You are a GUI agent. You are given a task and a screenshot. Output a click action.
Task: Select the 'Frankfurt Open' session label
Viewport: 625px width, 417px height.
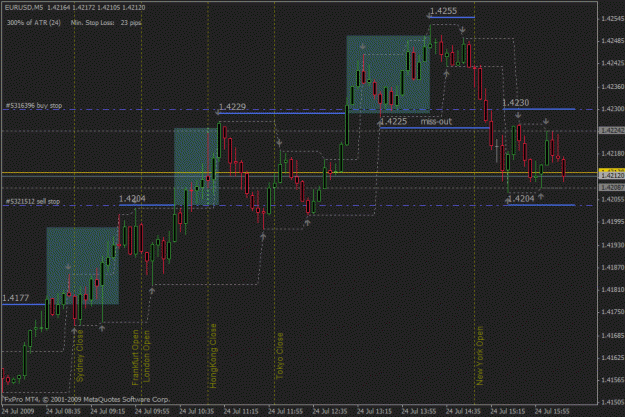point(136,357)
